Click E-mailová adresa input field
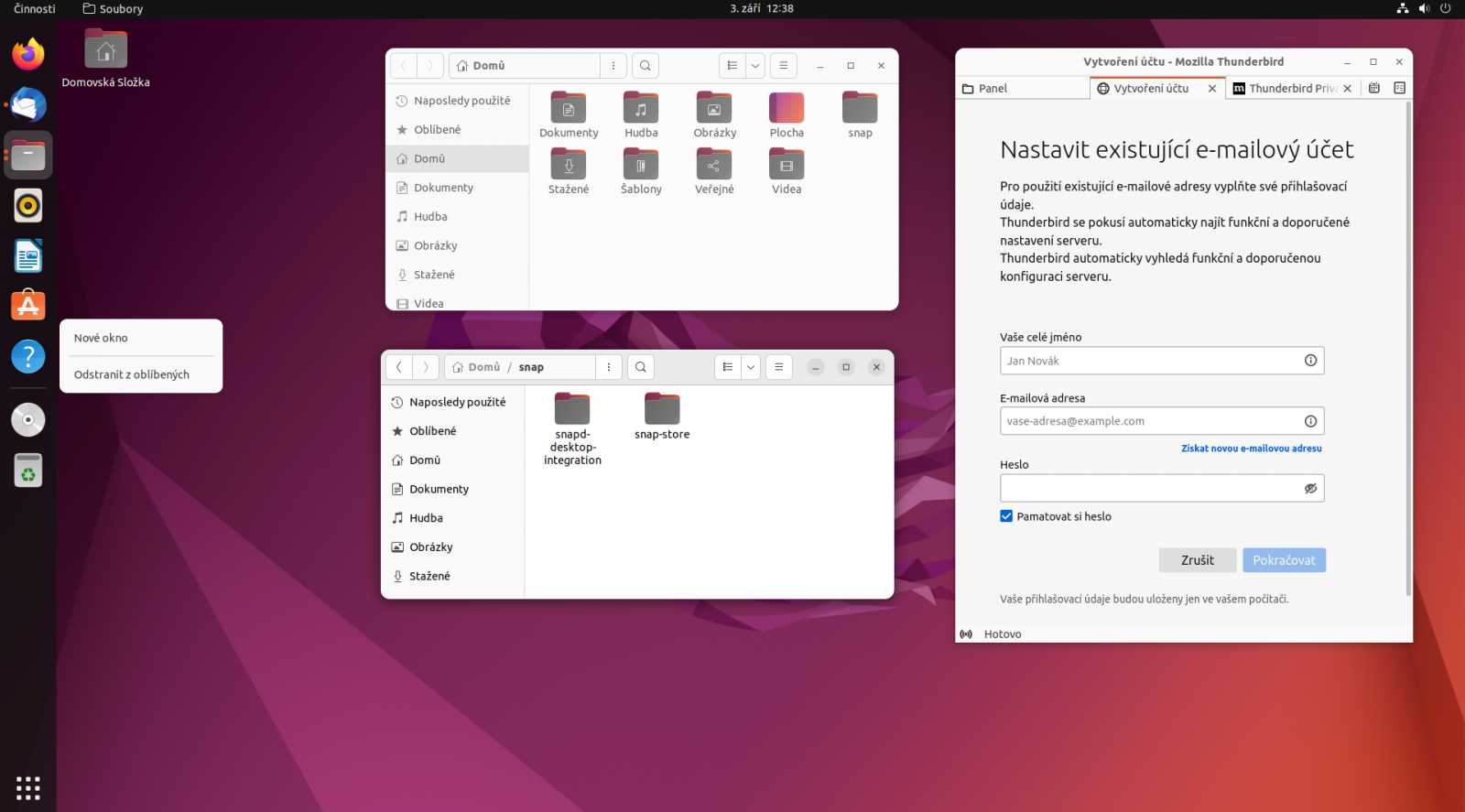Image resolution: width=1465 pixels, height=812 pixels. tap(1162, 421)
